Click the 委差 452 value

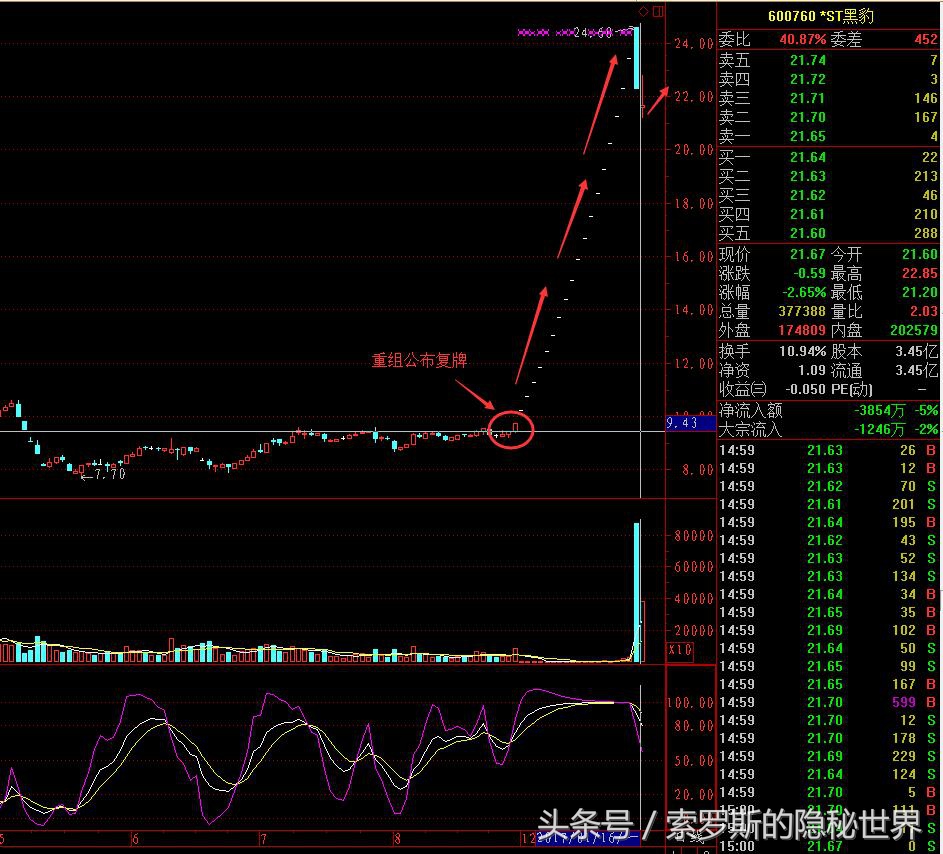926,40
